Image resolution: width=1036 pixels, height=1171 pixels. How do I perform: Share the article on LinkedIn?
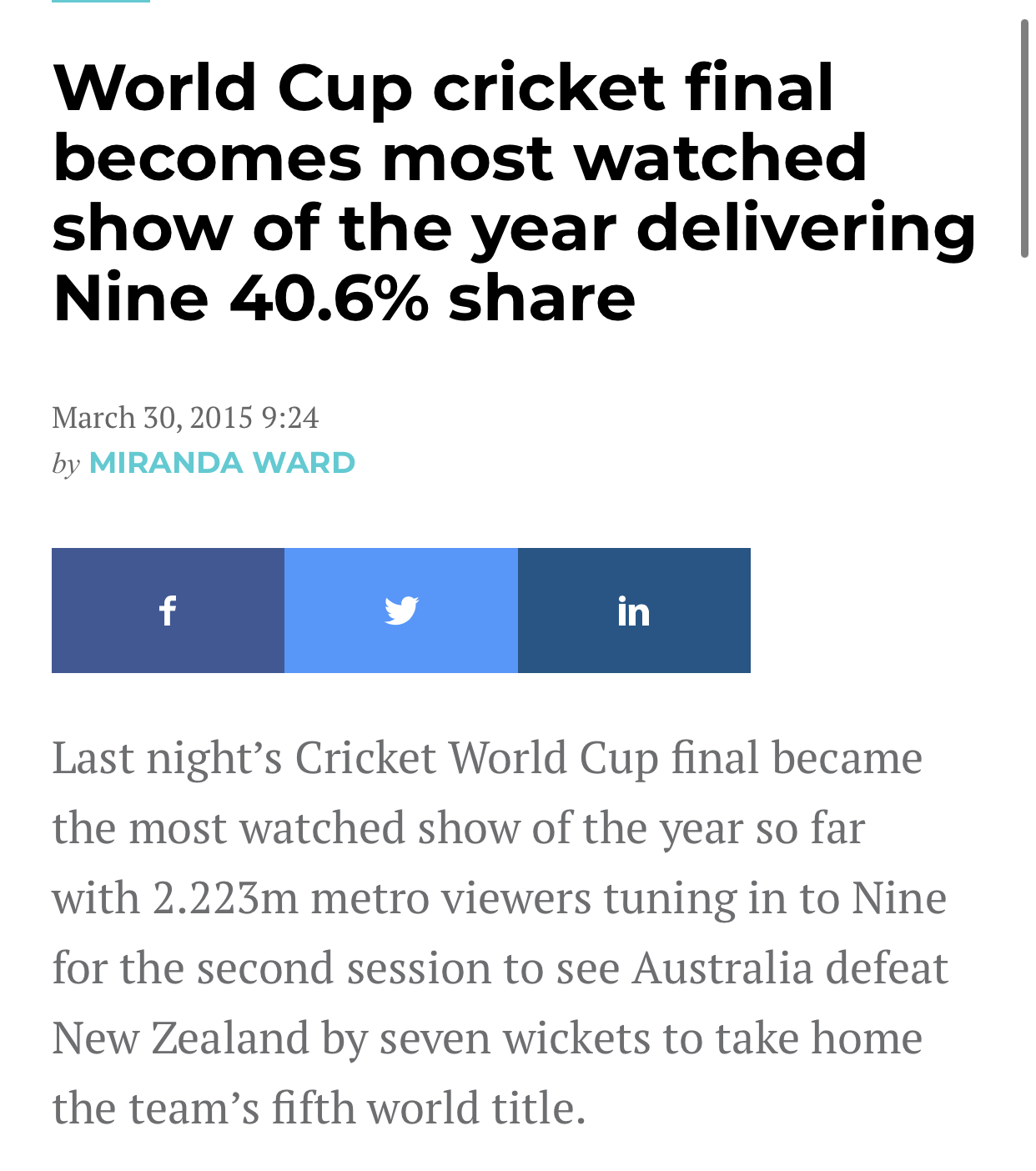(634, 611)
